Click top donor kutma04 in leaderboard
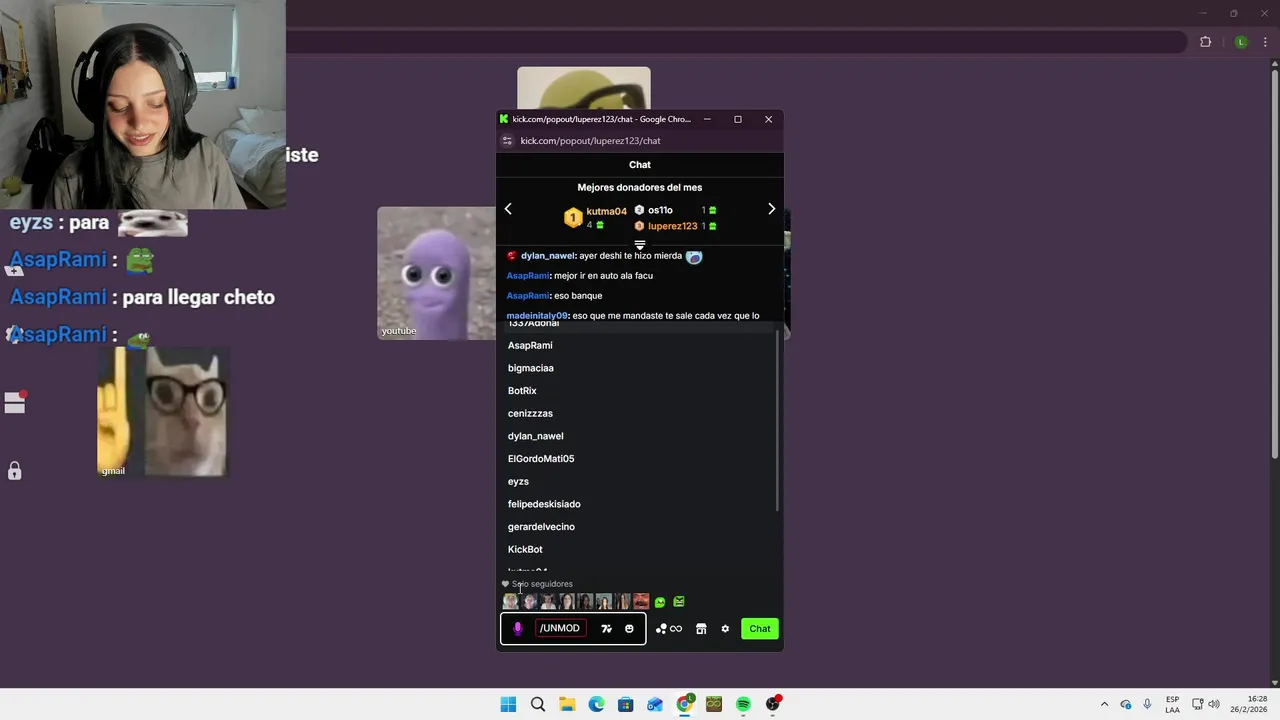Viewport: 1280px width, 720px height. (606, 211)
